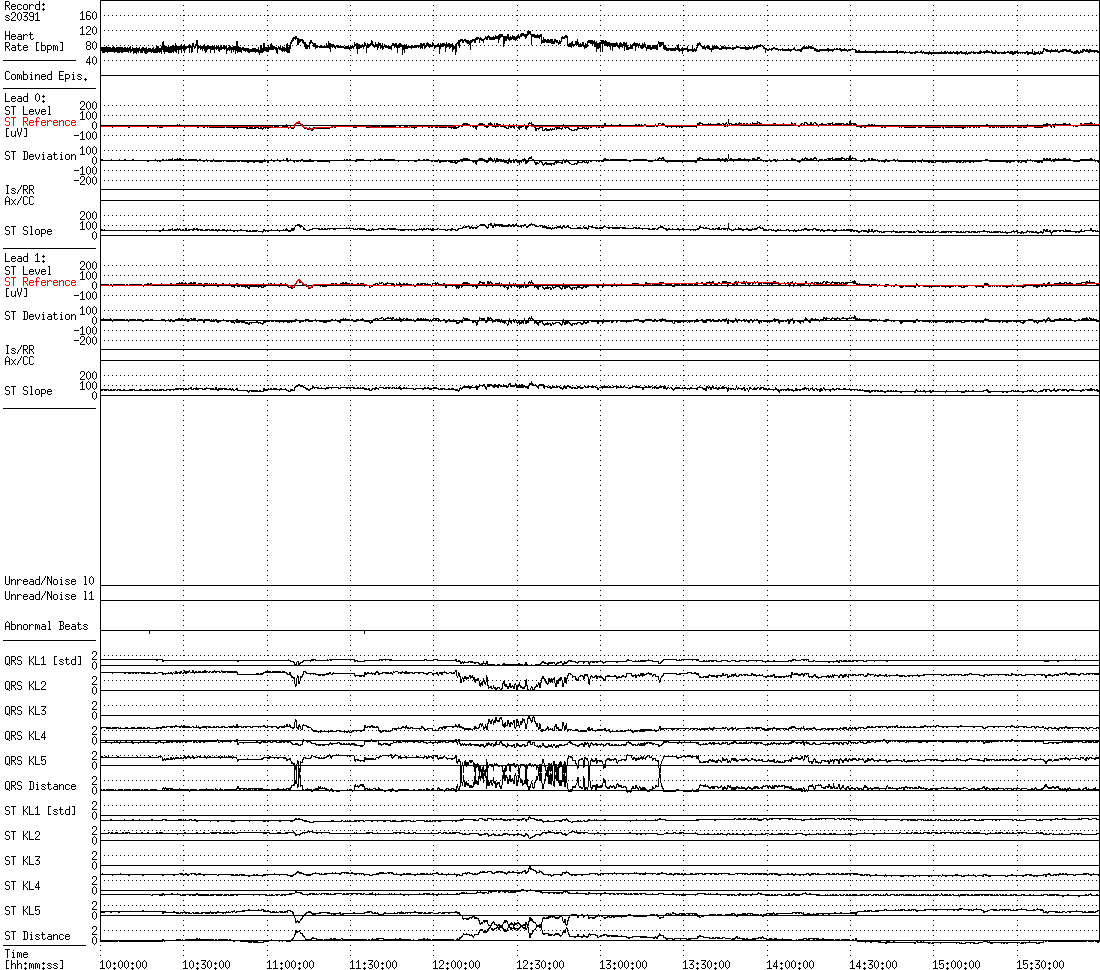Image resolution: width=1100 pixels, height=970 pixels.
Task: Select the Unread/Noise 11 row label
Action: (x=49, y=596)
